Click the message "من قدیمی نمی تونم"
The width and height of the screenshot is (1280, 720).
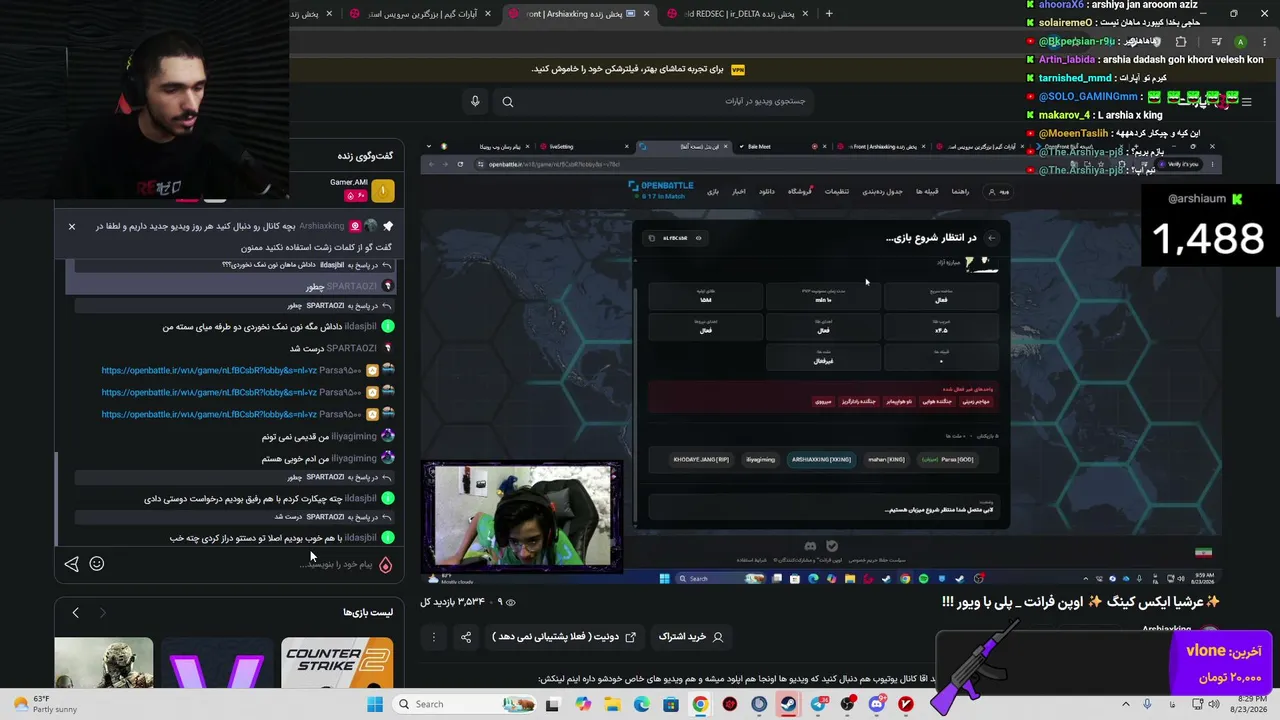tap(295, 436)
